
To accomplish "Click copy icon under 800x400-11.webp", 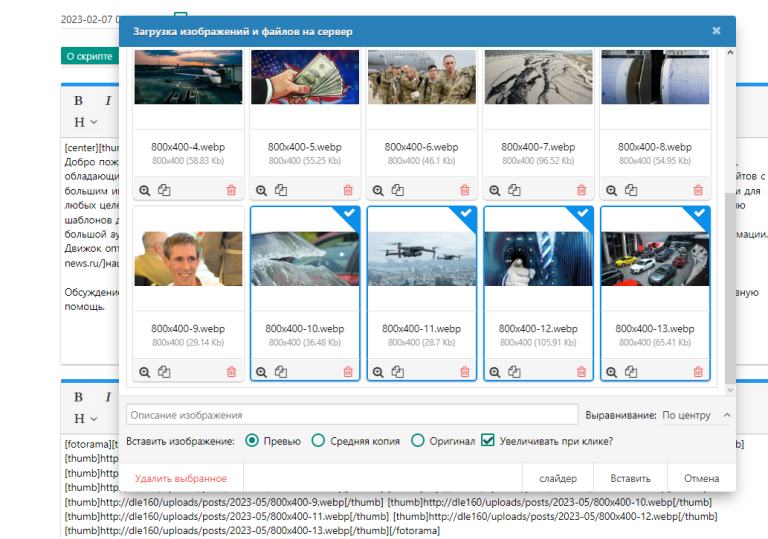I will tap(397, 372).
